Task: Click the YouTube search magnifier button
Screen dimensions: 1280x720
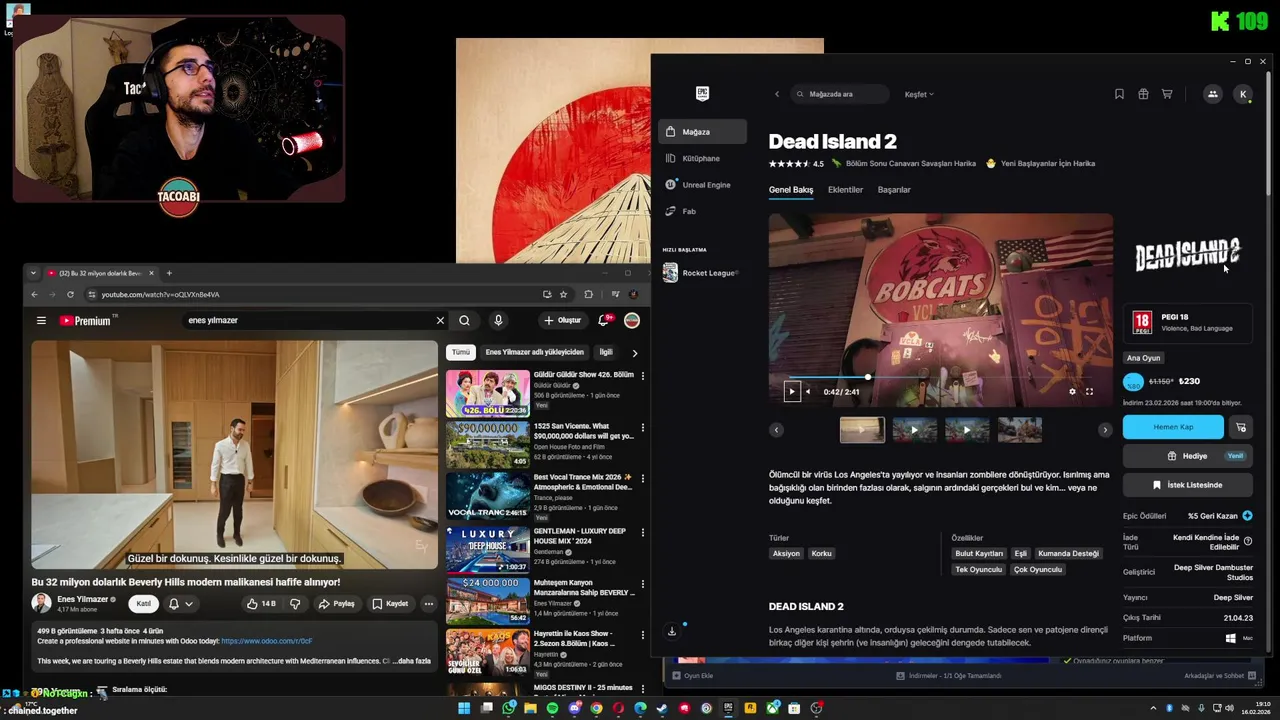Action: pyautogui.click(x=464, y=321)
